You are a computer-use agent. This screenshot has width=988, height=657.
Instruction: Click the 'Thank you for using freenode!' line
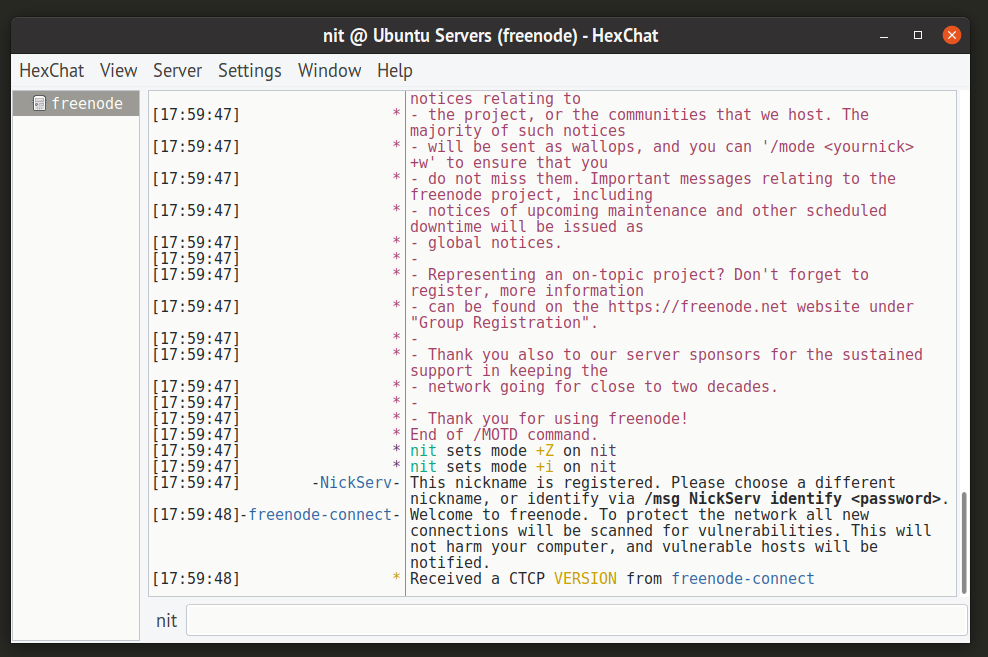558,419
